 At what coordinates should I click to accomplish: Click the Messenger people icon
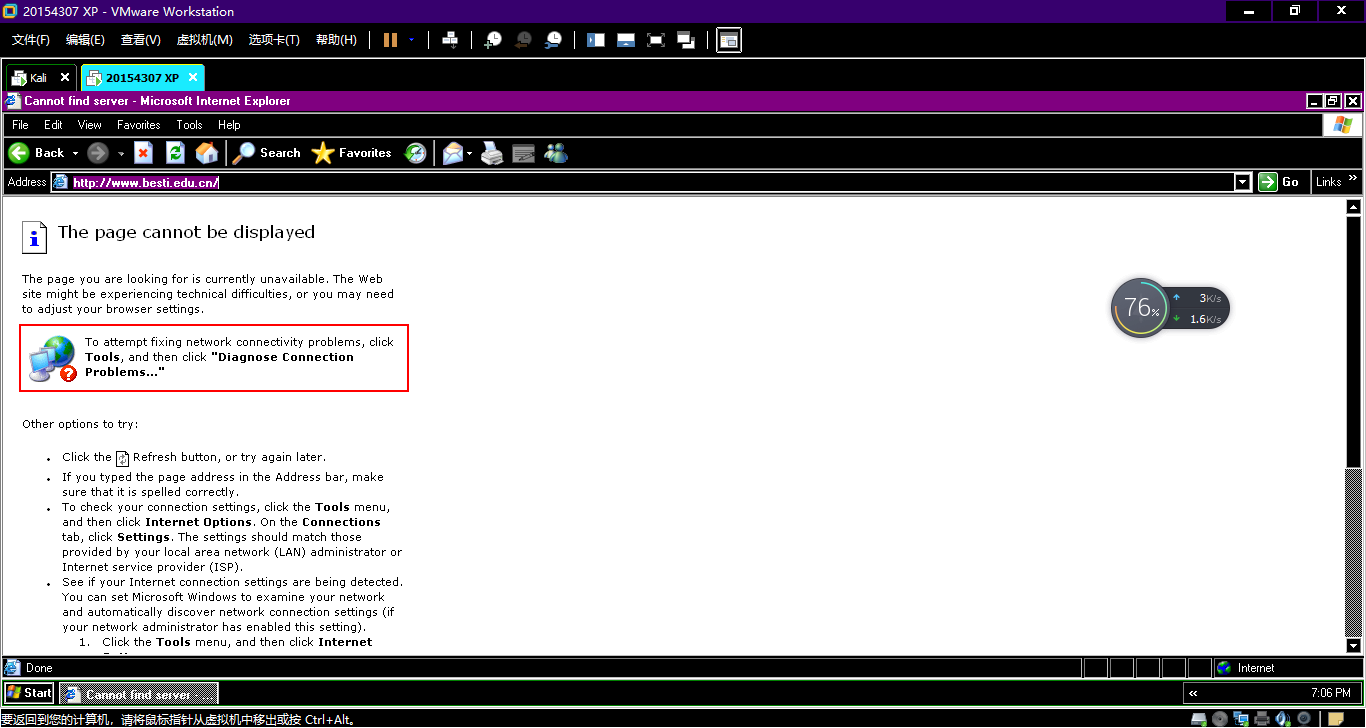pyautogui.click(x=556, y=153)
